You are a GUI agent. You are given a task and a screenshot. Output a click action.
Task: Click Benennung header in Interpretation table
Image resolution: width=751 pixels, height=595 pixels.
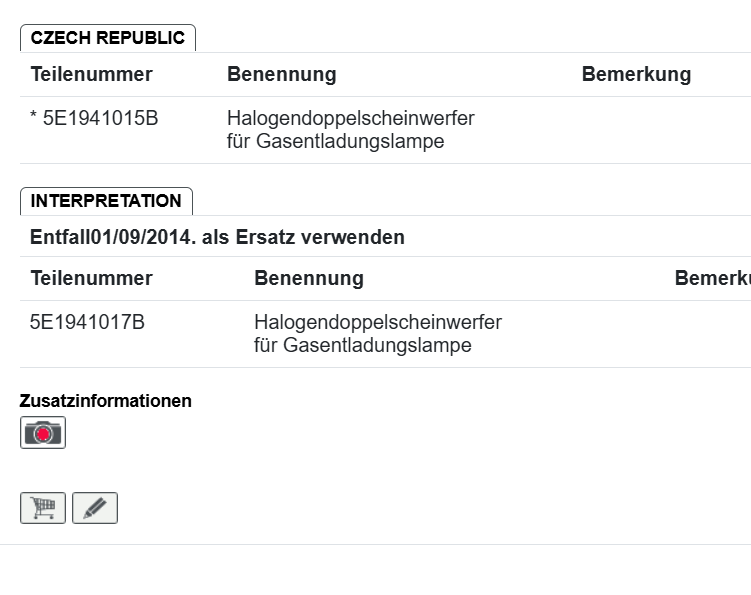point(309,278)
